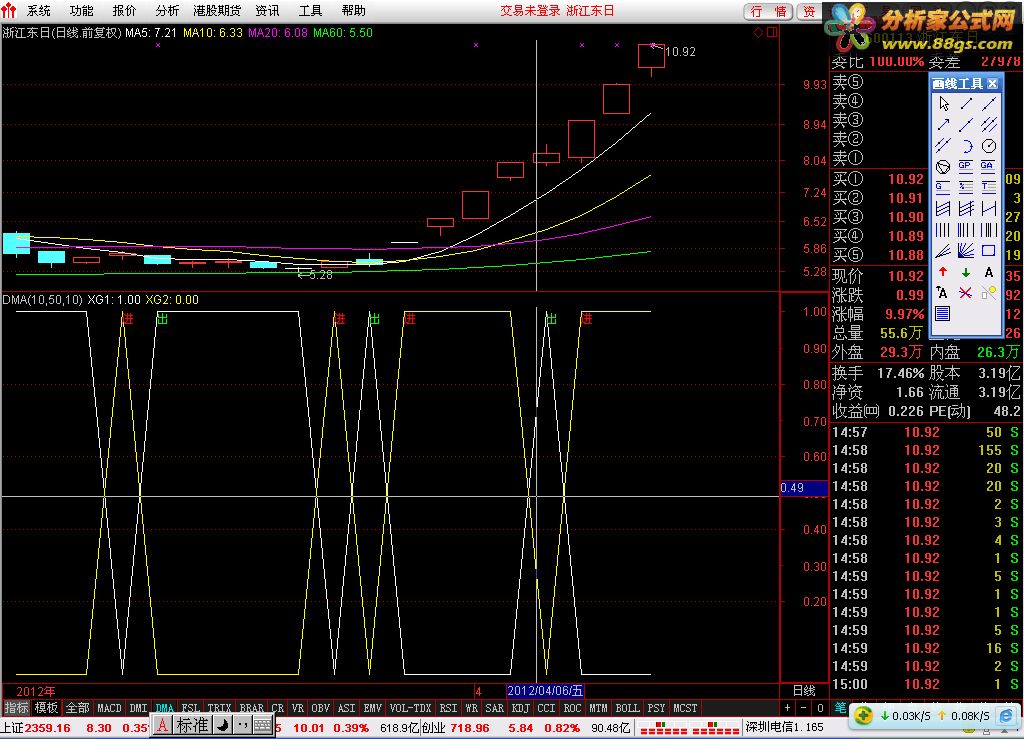
Task: Switch to the 全部 tab
Action: [x=77, y=708]
